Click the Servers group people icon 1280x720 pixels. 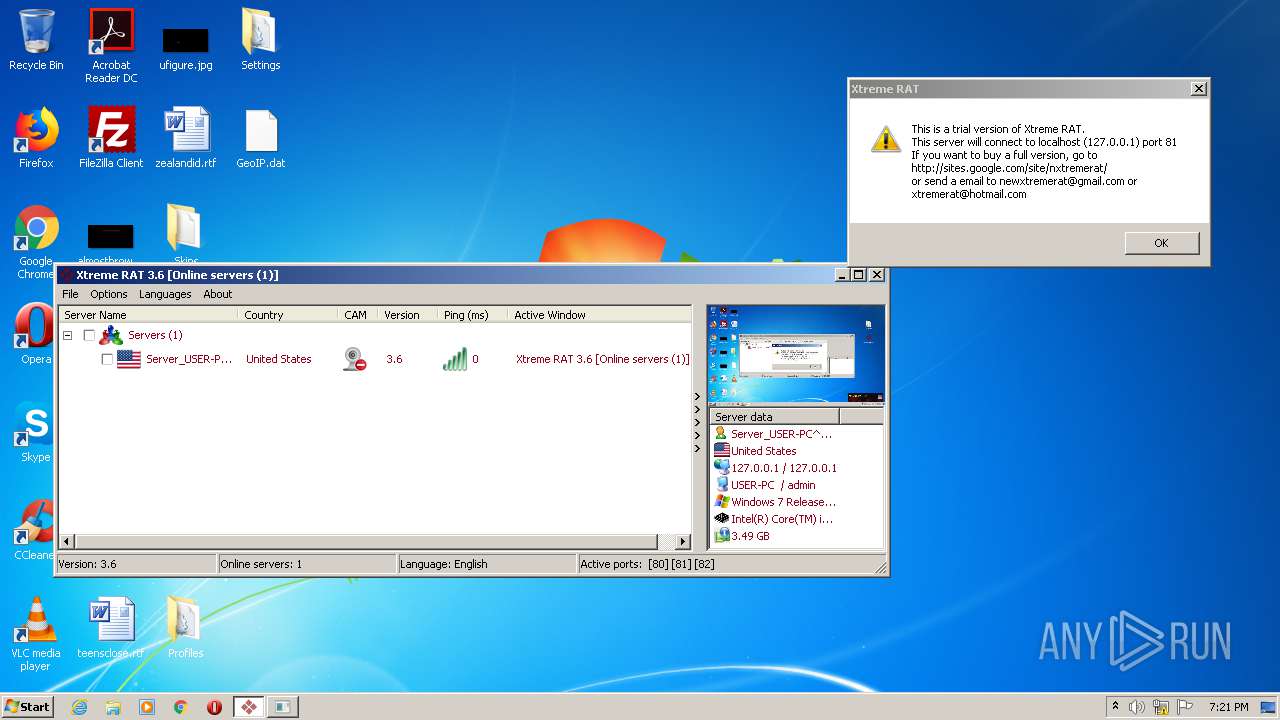point(110,335)
